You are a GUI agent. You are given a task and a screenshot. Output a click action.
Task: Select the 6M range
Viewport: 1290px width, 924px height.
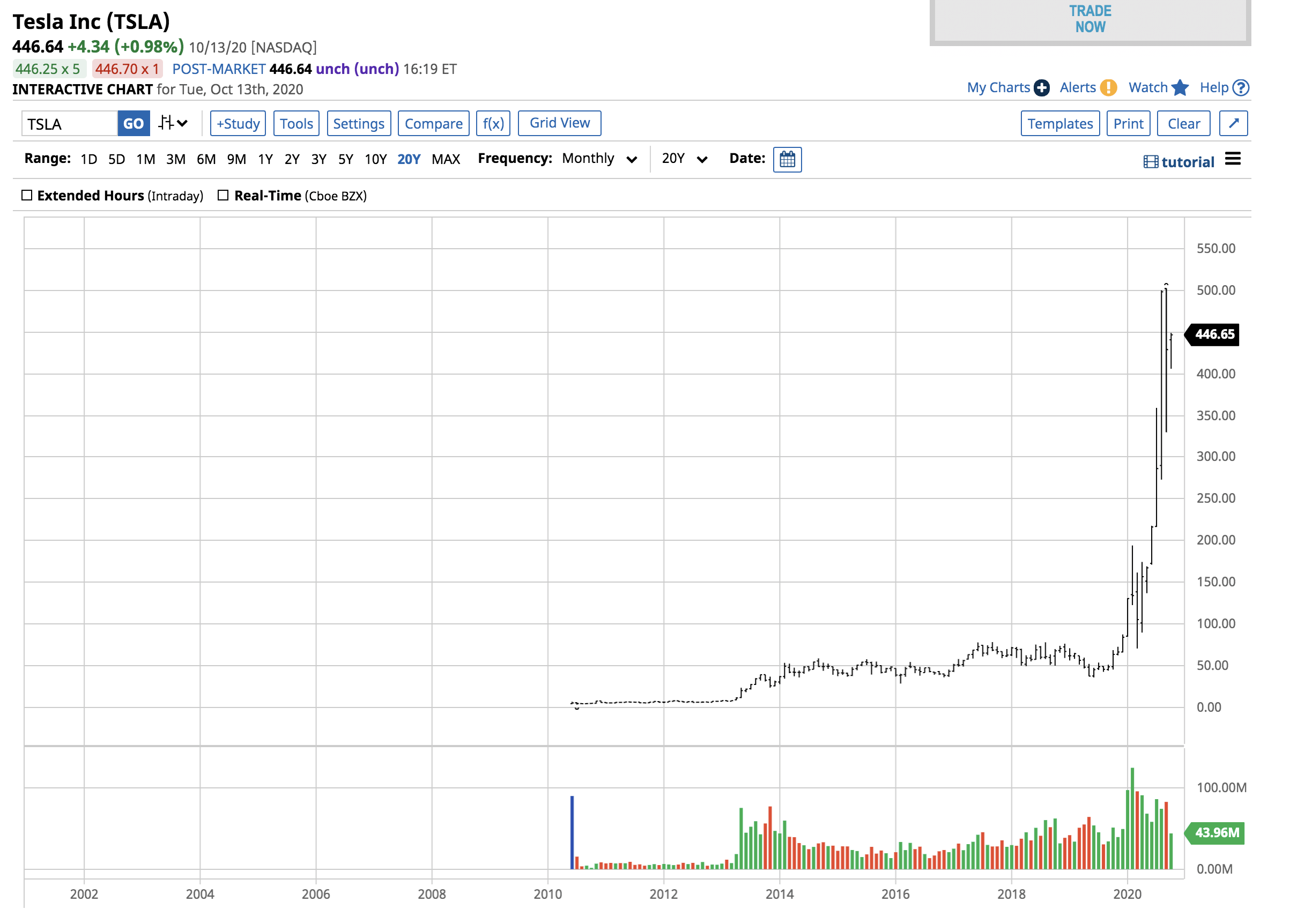tap(206, 159)
